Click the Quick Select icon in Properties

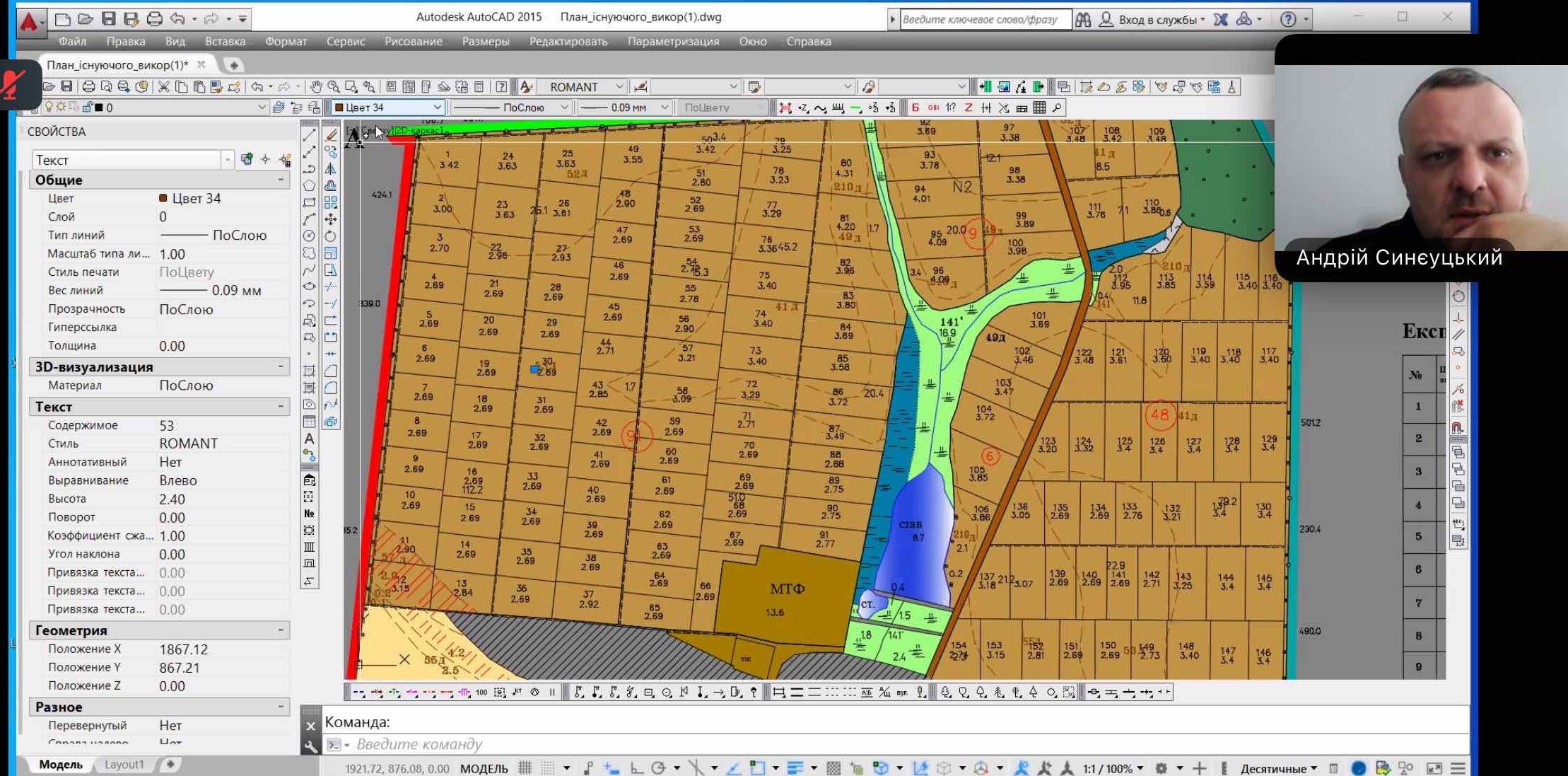(285, 160)
